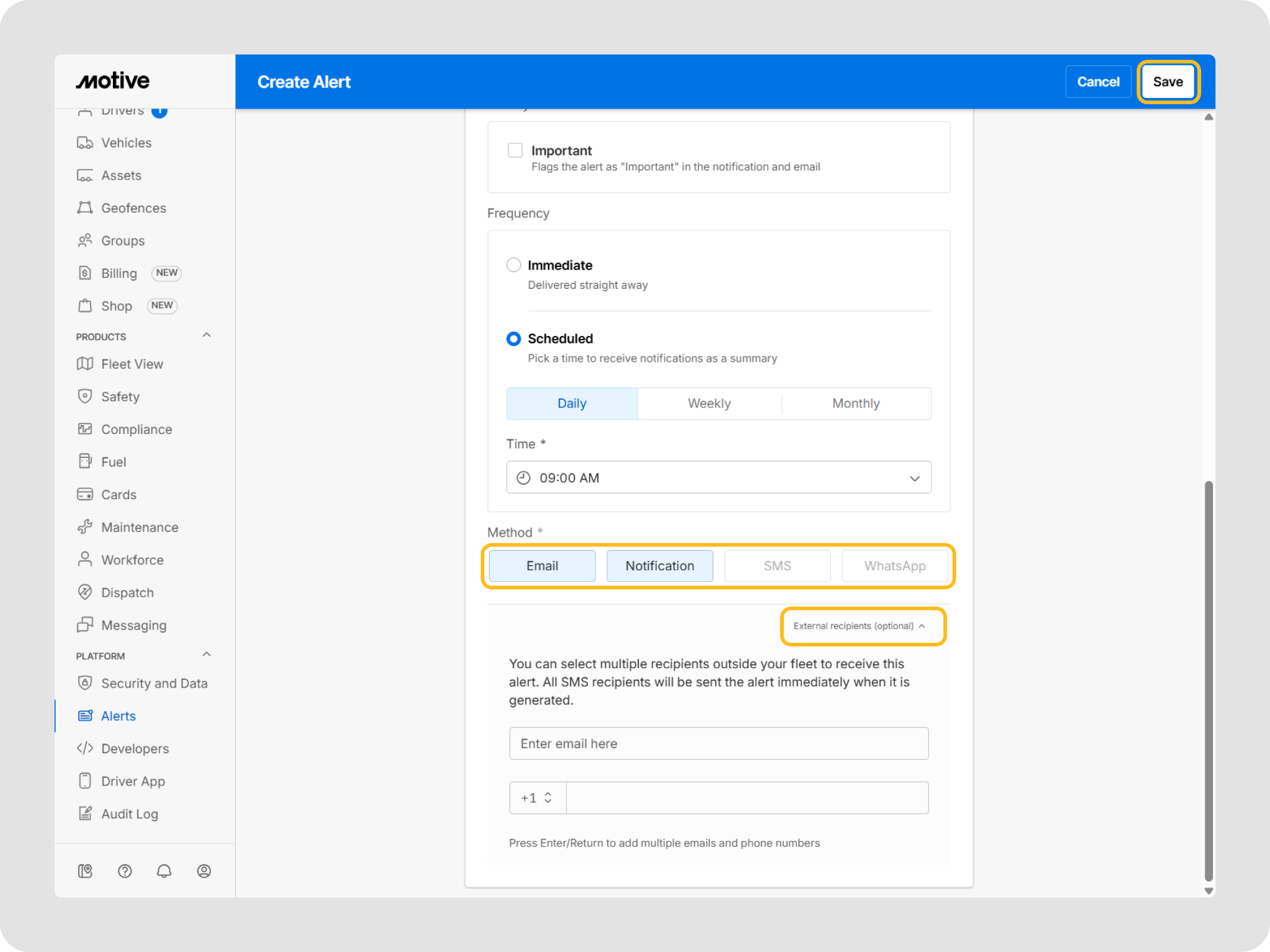Click the Geofences icon in sidebar
Image resolution: width=1270 pixels, height=952 pixels.
click(x=85, y=208)
